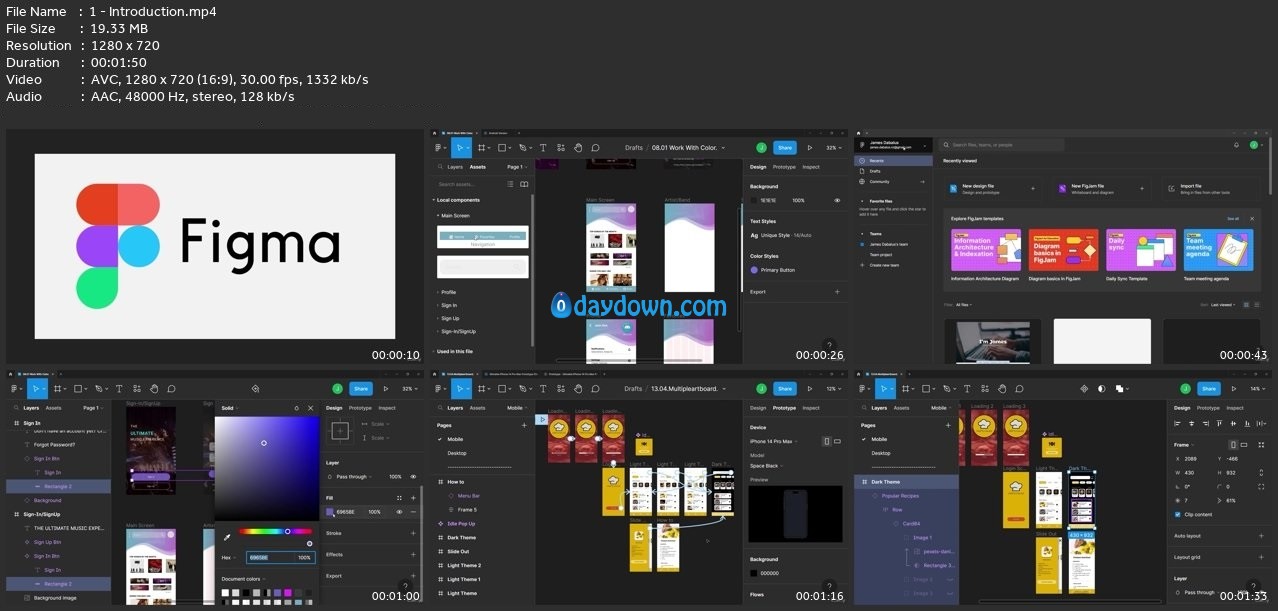Click the See all templates link
Image resolution: width=1278 pixels, height=611 pixels.
(x=1233, y=218)
